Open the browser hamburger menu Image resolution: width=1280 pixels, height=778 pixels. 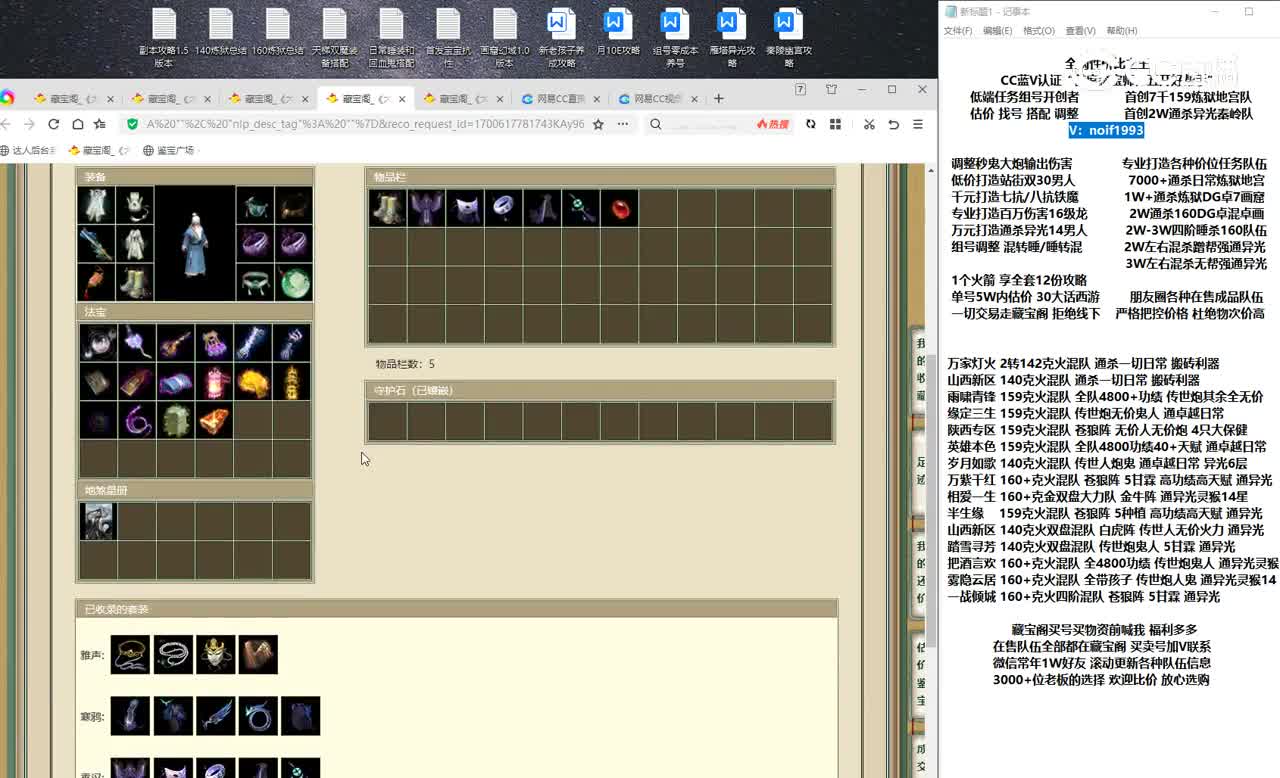pos(919,124)
